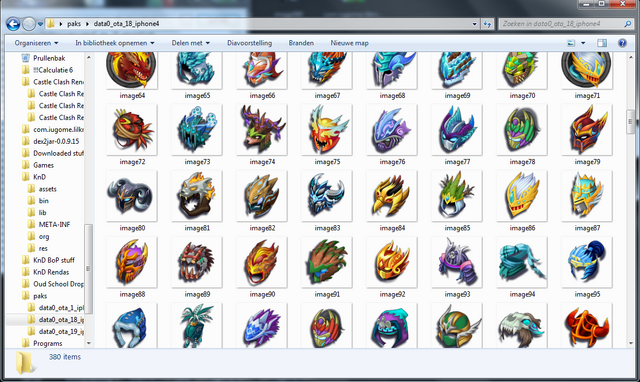Select the image67 helmet thumbnail
Screen dimensions: 640x382
(x=327, y=70)
